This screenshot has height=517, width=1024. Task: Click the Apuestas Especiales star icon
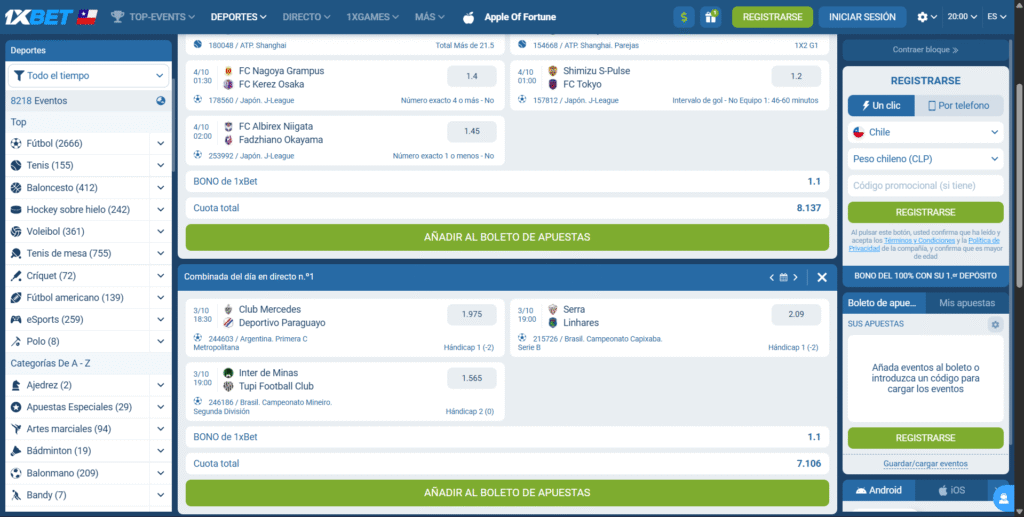(16, 407)
